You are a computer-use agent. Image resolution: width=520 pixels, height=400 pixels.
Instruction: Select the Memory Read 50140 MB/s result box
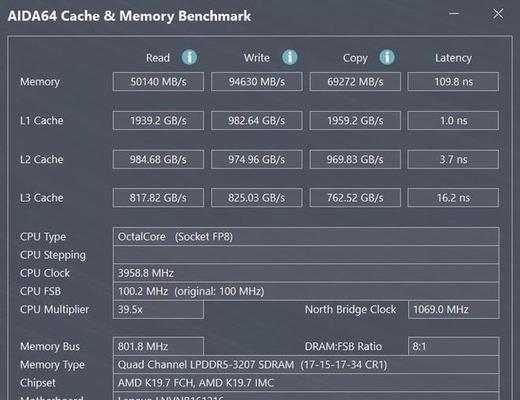tap(158, 82)
